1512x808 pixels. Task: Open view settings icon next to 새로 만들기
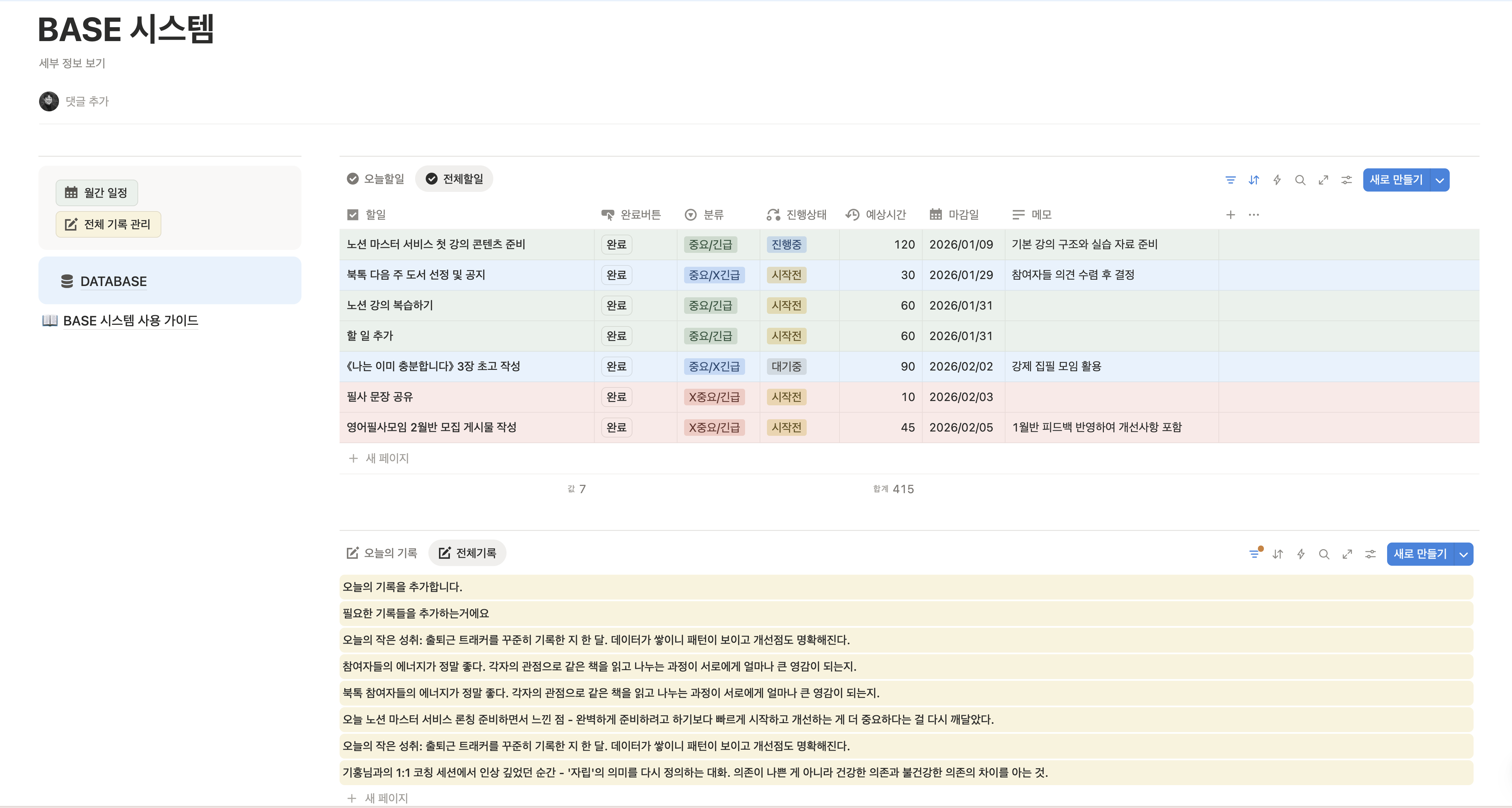coord(1346,180)
